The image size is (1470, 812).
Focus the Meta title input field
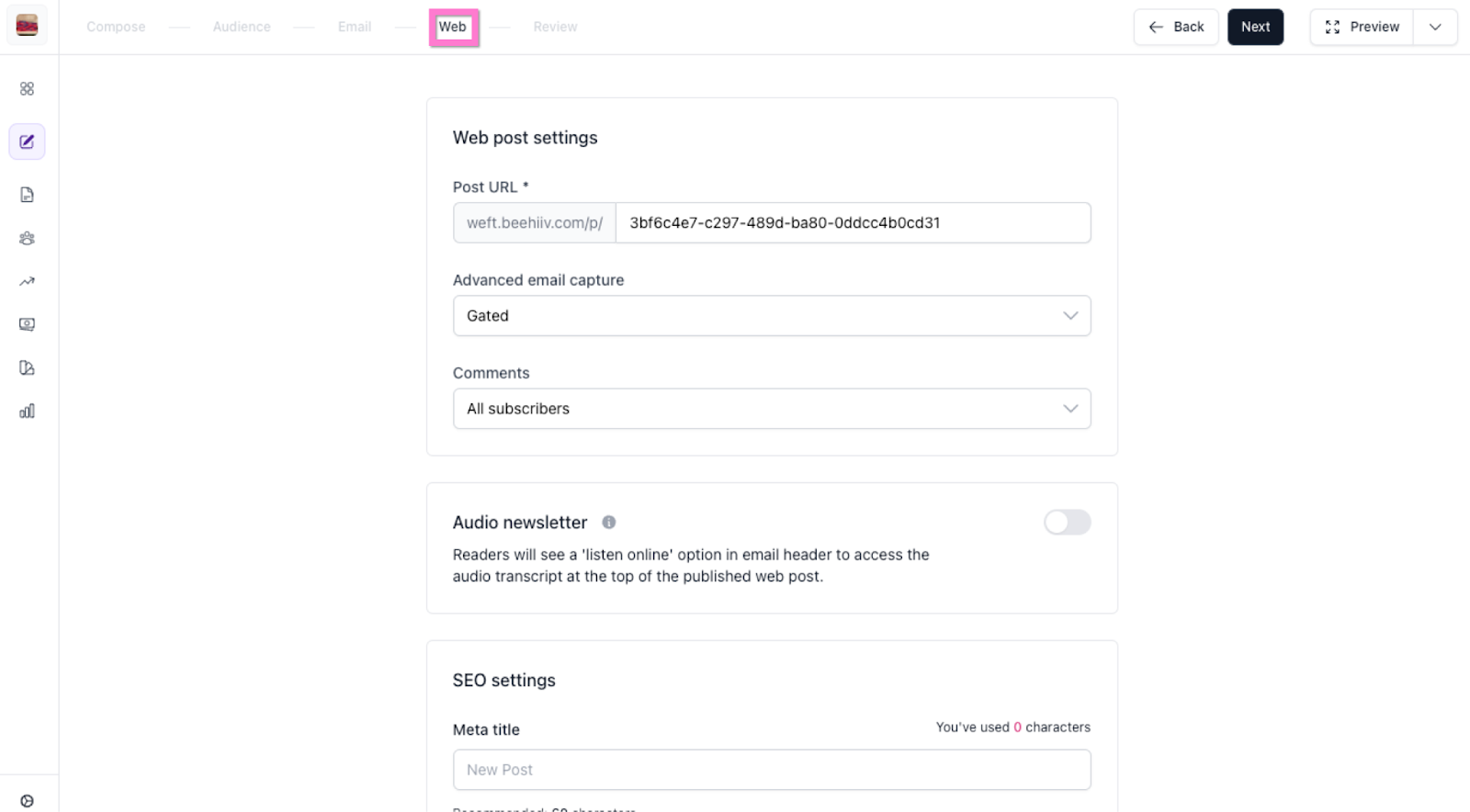[771, 770]
